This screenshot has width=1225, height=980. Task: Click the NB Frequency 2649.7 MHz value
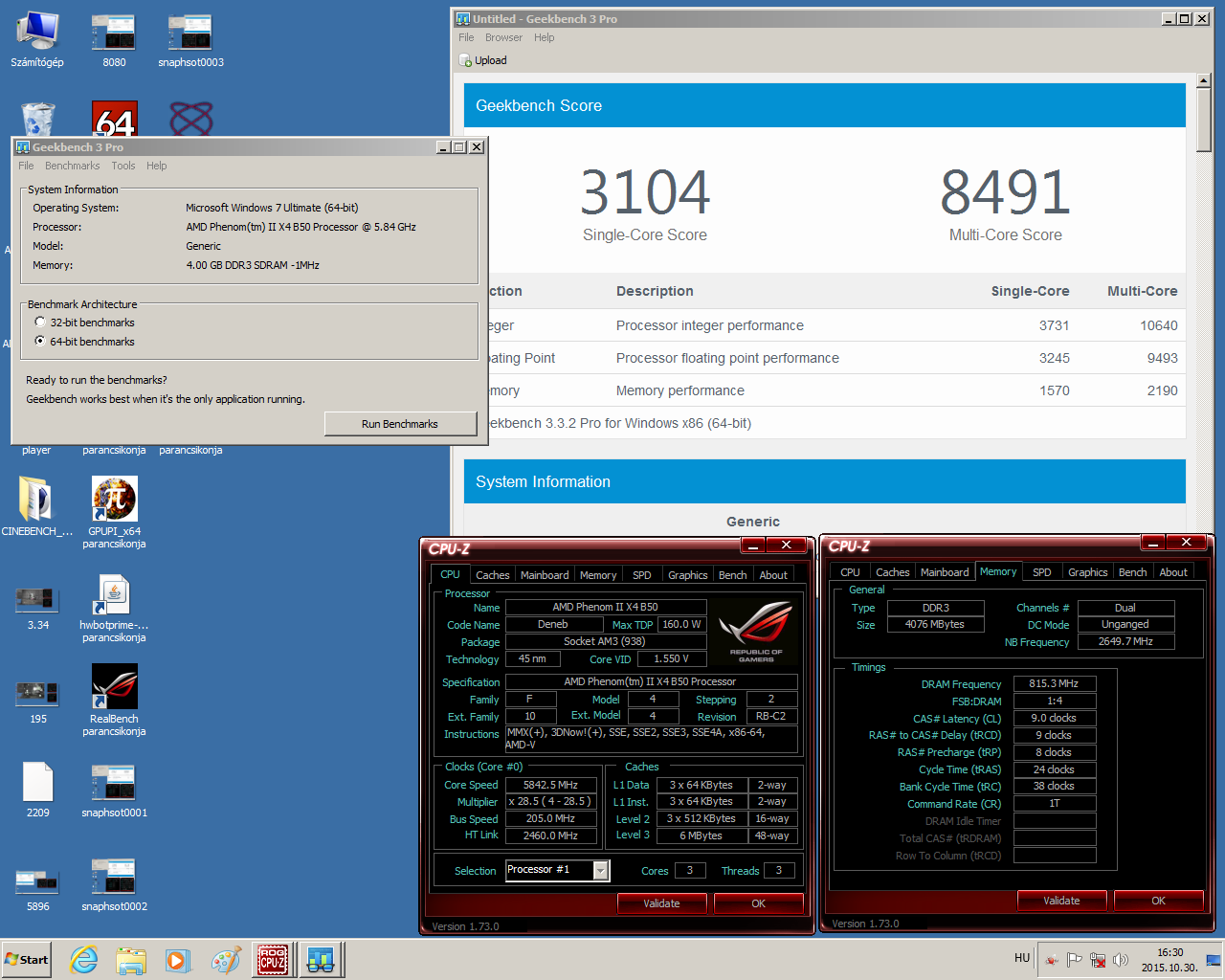pos(1125,641)
